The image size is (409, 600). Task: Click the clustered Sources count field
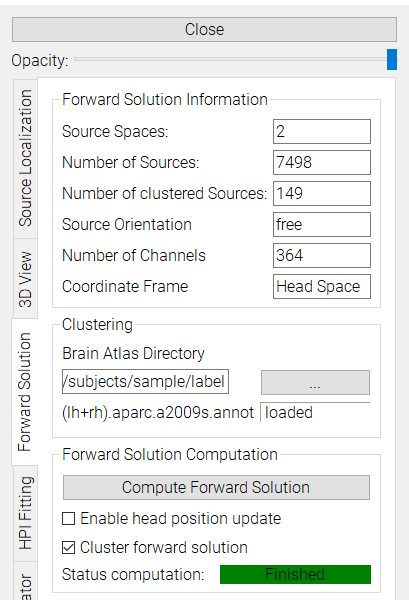[x=322, y=194]
